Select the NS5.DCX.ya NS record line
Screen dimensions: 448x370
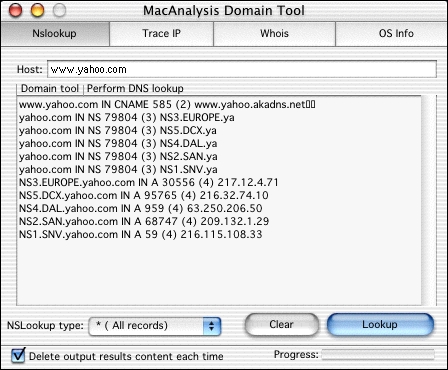(x=118, y=131)
